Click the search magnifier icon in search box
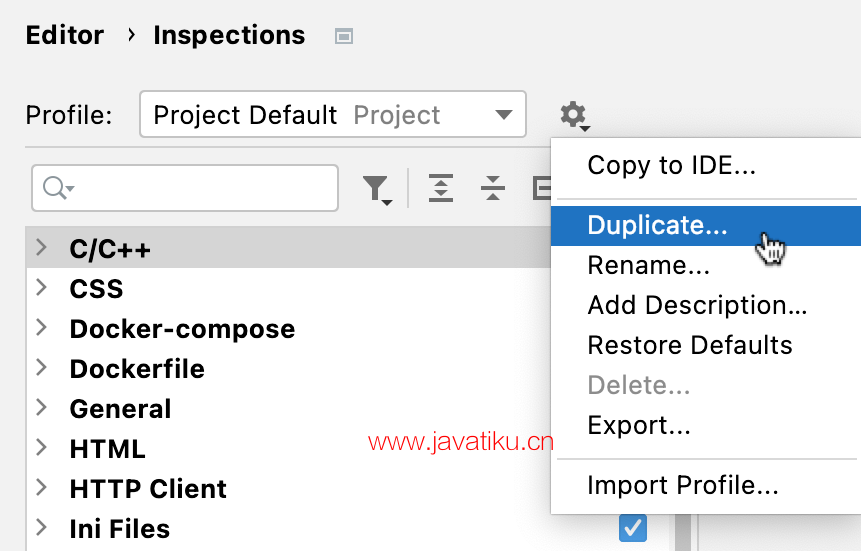This screenshot has height=551, width=861. pyautogui.click(x=58, y=188)
